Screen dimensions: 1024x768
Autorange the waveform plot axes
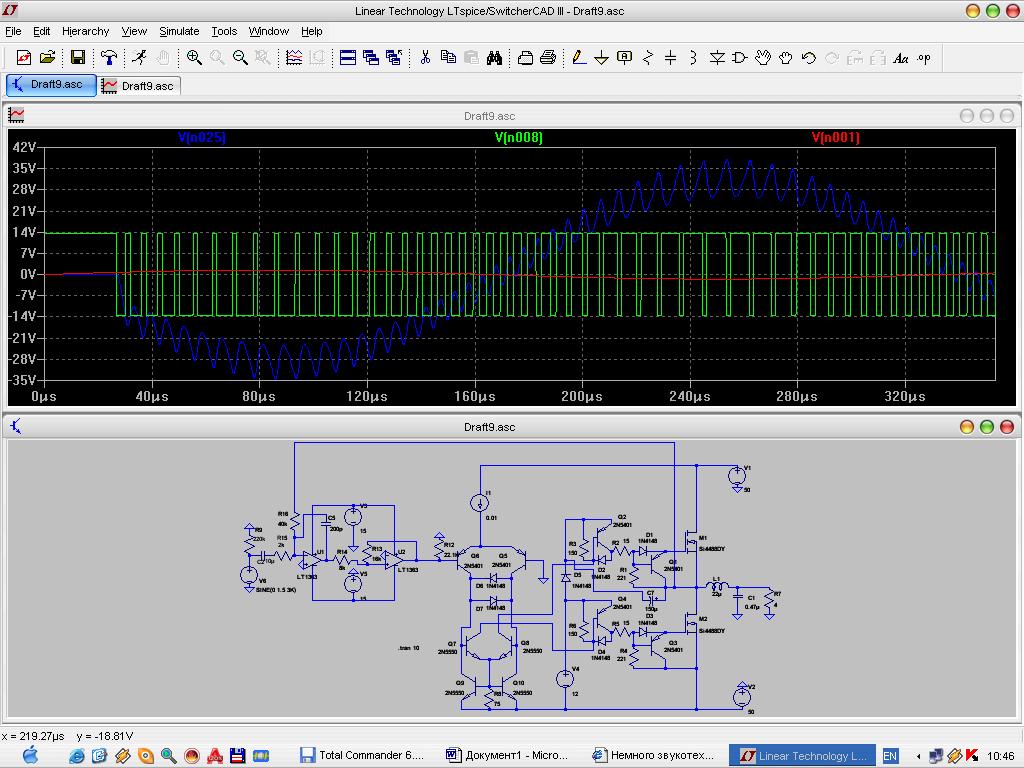[294, 58]
